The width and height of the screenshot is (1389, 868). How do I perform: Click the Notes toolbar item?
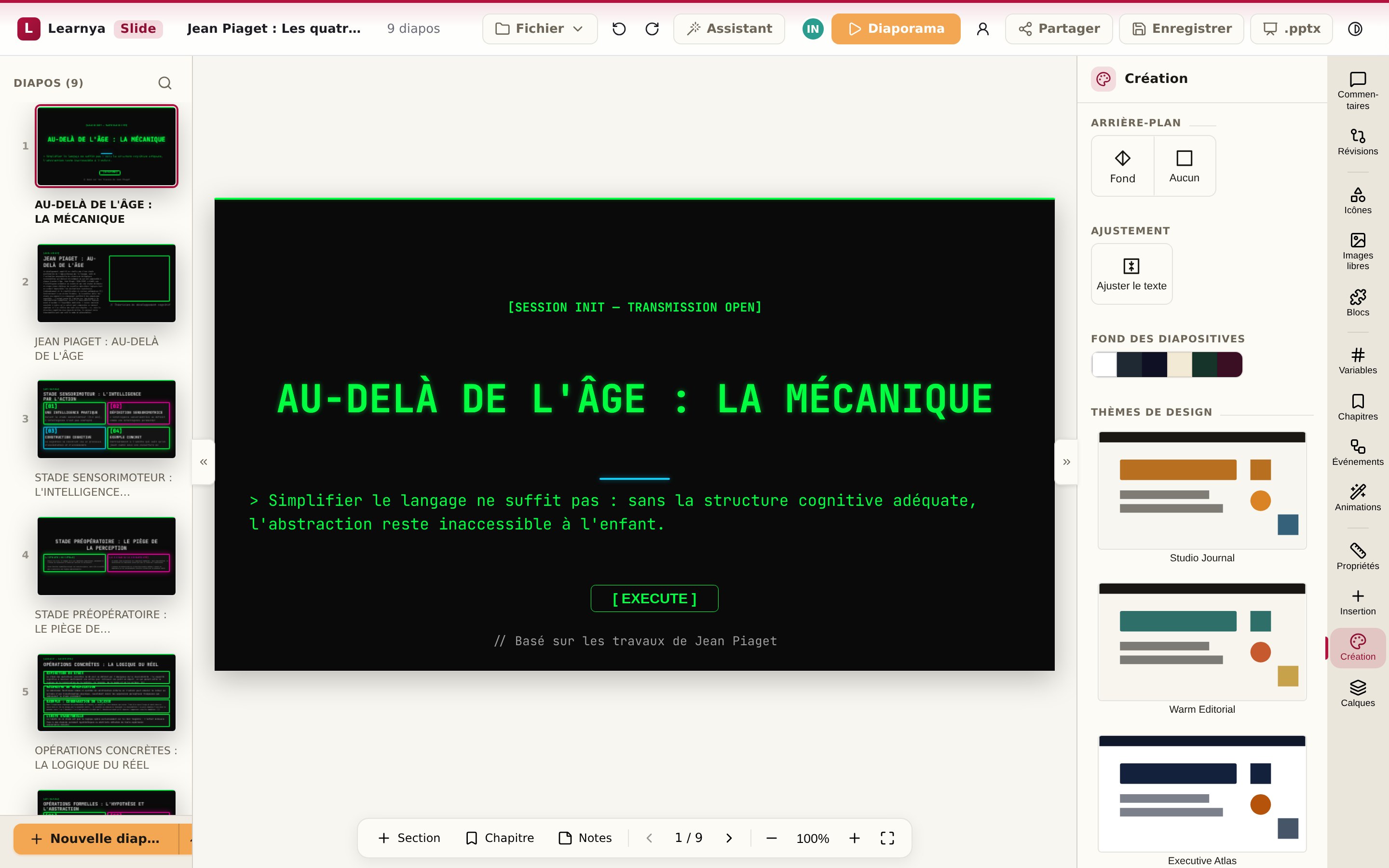click(586, 838)
